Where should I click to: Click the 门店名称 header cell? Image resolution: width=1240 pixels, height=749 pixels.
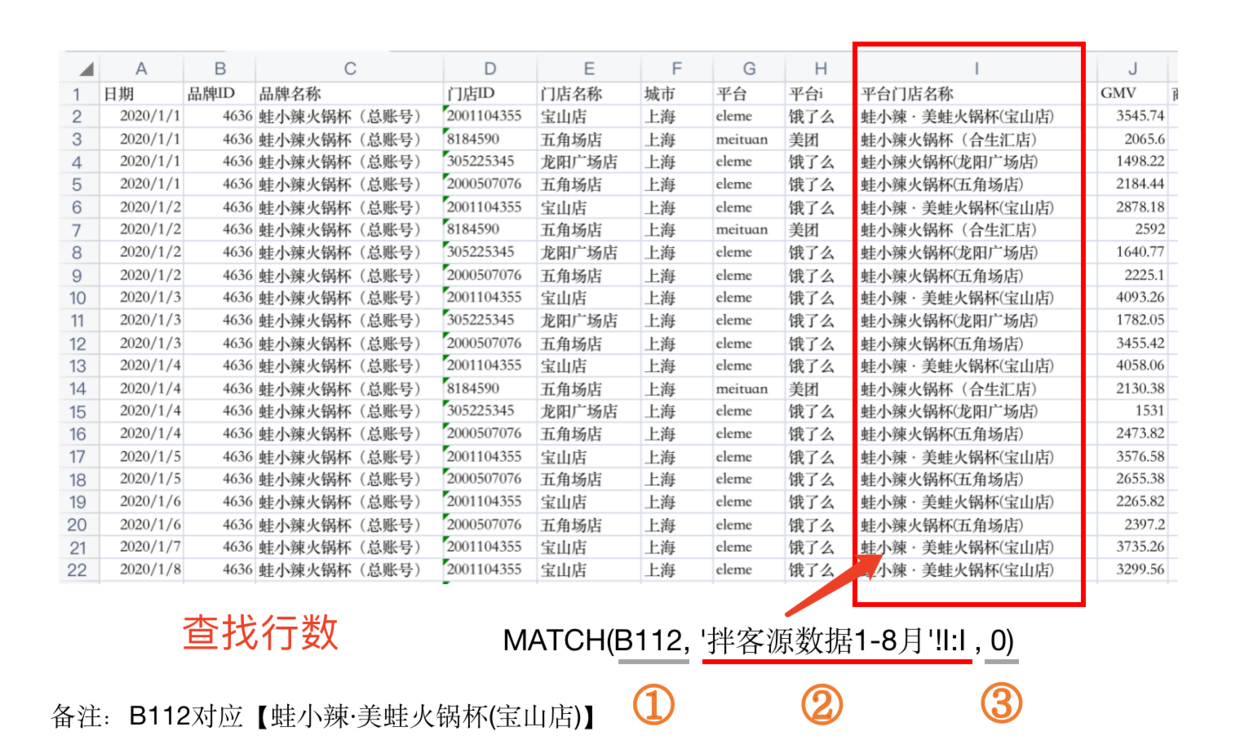click(589, 94)
